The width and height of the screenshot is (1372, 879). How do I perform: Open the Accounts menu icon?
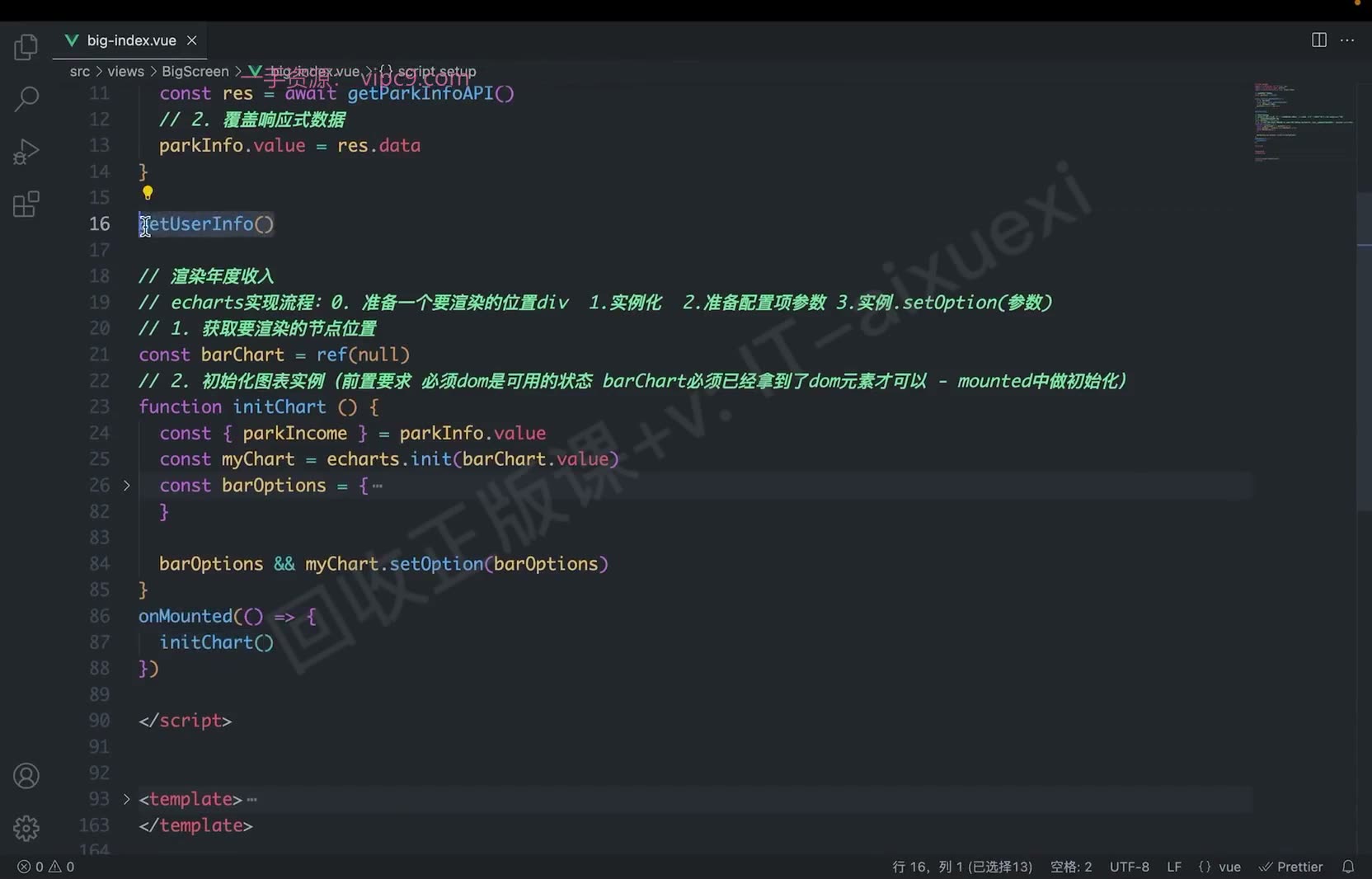26,776
